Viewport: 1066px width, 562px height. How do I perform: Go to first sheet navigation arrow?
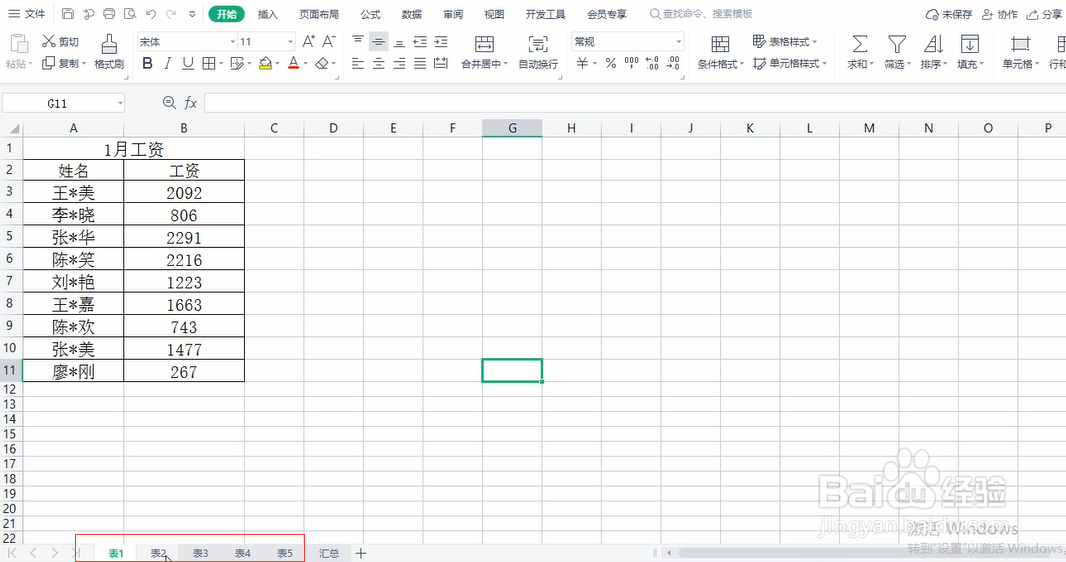[x=12, y=553]
